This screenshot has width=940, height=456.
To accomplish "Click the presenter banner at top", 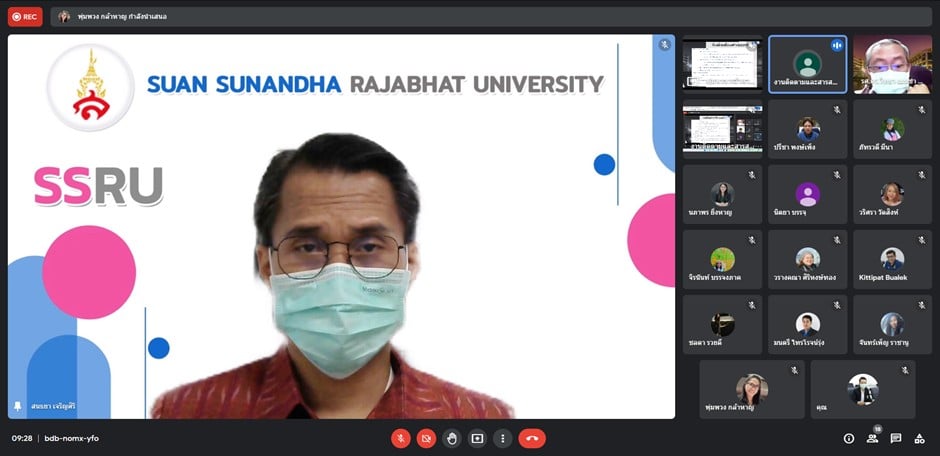I will [110, 17].
